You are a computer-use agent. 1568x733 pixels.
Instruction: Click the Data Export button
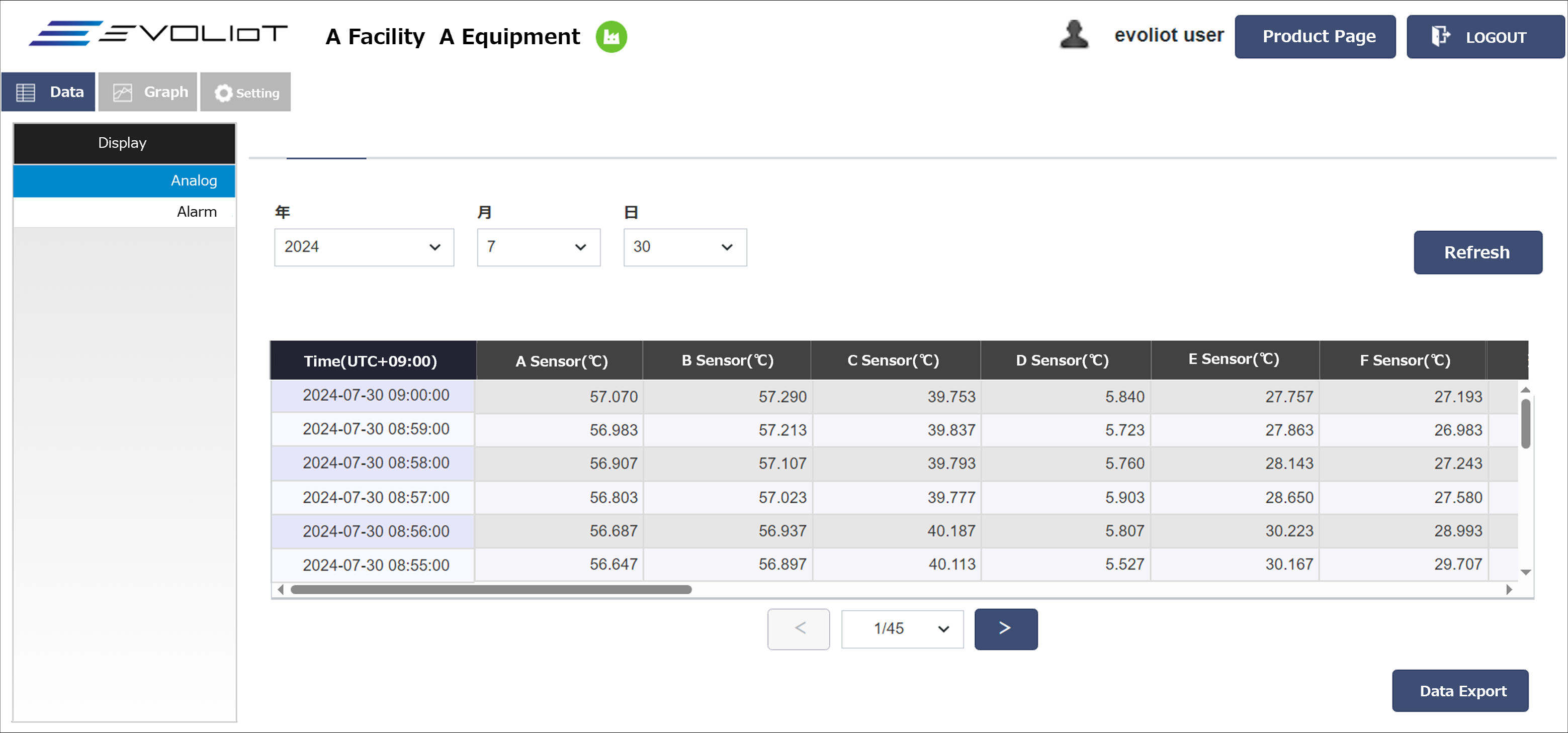point(1460,690)
